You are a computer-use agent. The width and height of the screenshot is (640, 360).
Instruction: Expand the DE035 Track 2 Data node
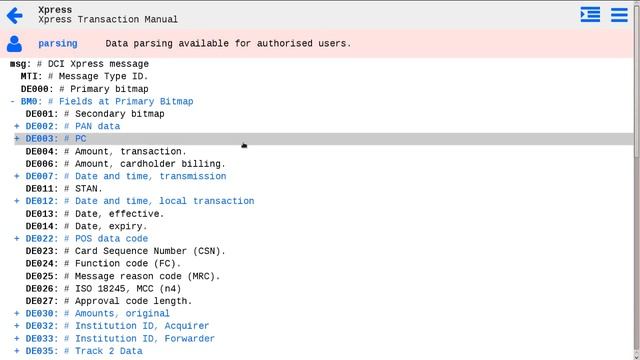click(17, 351)
